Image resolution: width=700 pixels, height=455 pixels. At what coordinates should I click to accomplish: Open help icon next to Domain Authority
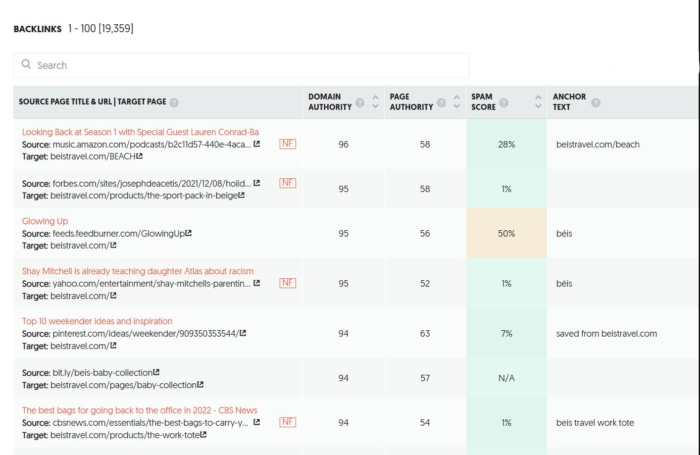[360, 103]
